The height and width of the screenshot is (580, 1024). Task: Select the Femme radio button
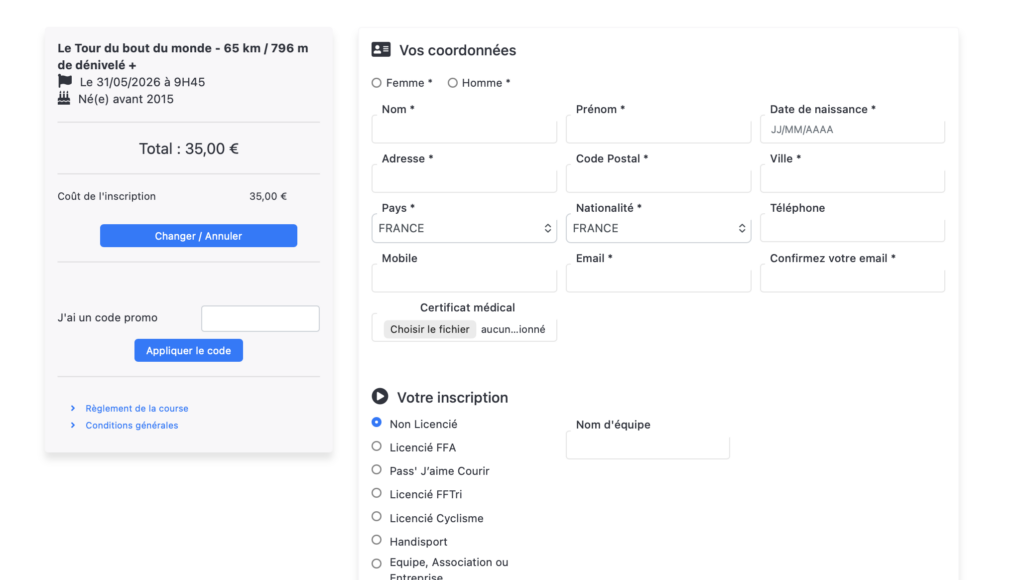(377, 83)
